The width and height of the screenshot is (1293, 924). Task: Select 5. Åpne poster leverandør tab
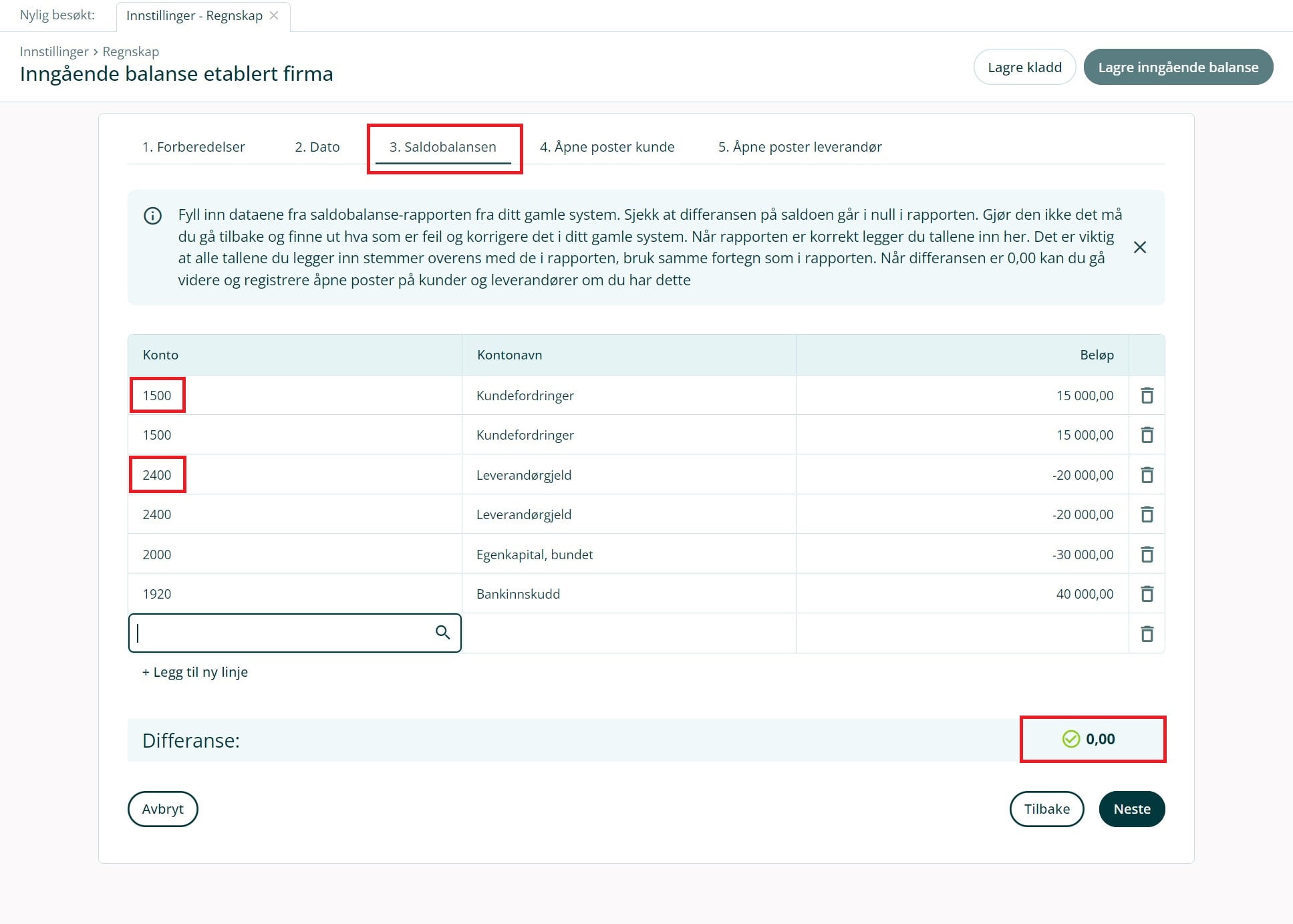point(799,147)
